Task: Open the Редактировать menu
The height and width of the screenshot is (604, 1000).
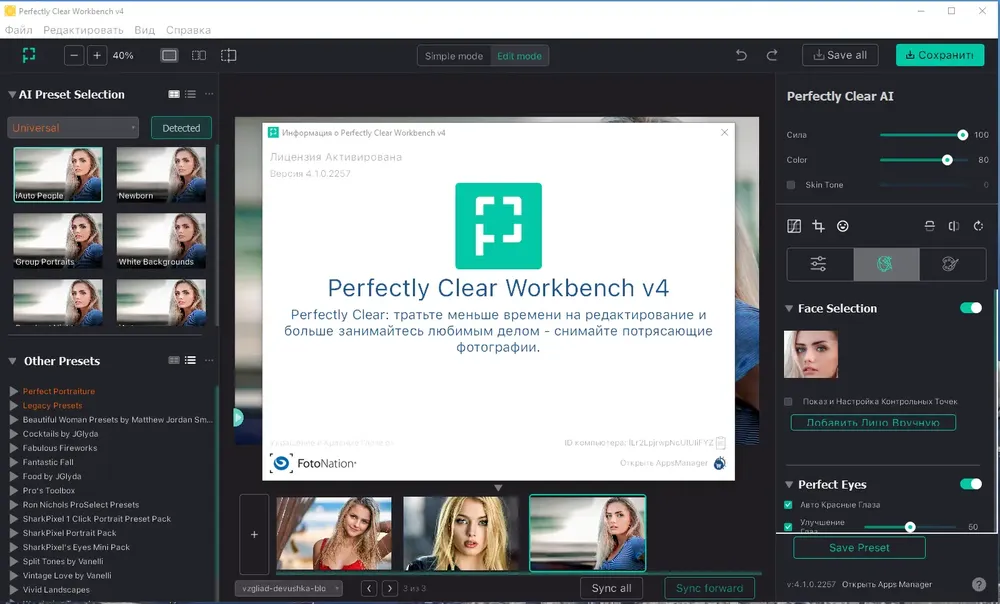Action: coord(84,30)
